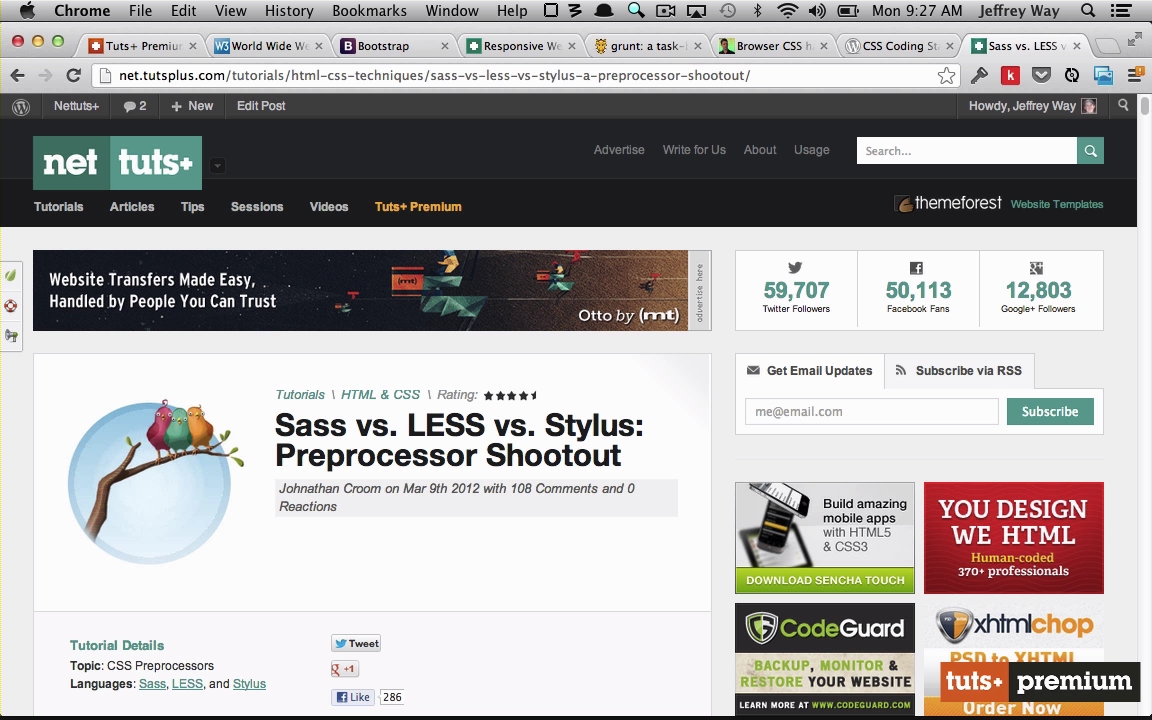Select the Subscribe via RSS tab

[x=959, y=370]
